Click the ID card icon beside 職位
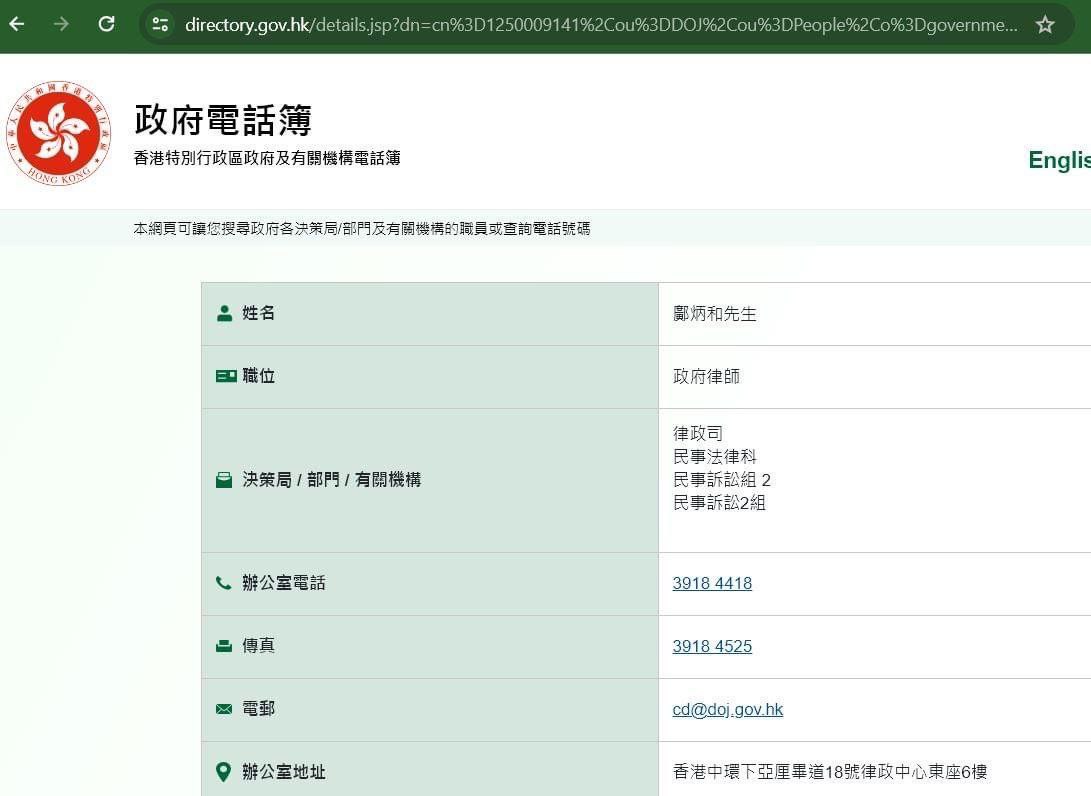This screenshot has width=1091, height=796. (x=226, y=376)
